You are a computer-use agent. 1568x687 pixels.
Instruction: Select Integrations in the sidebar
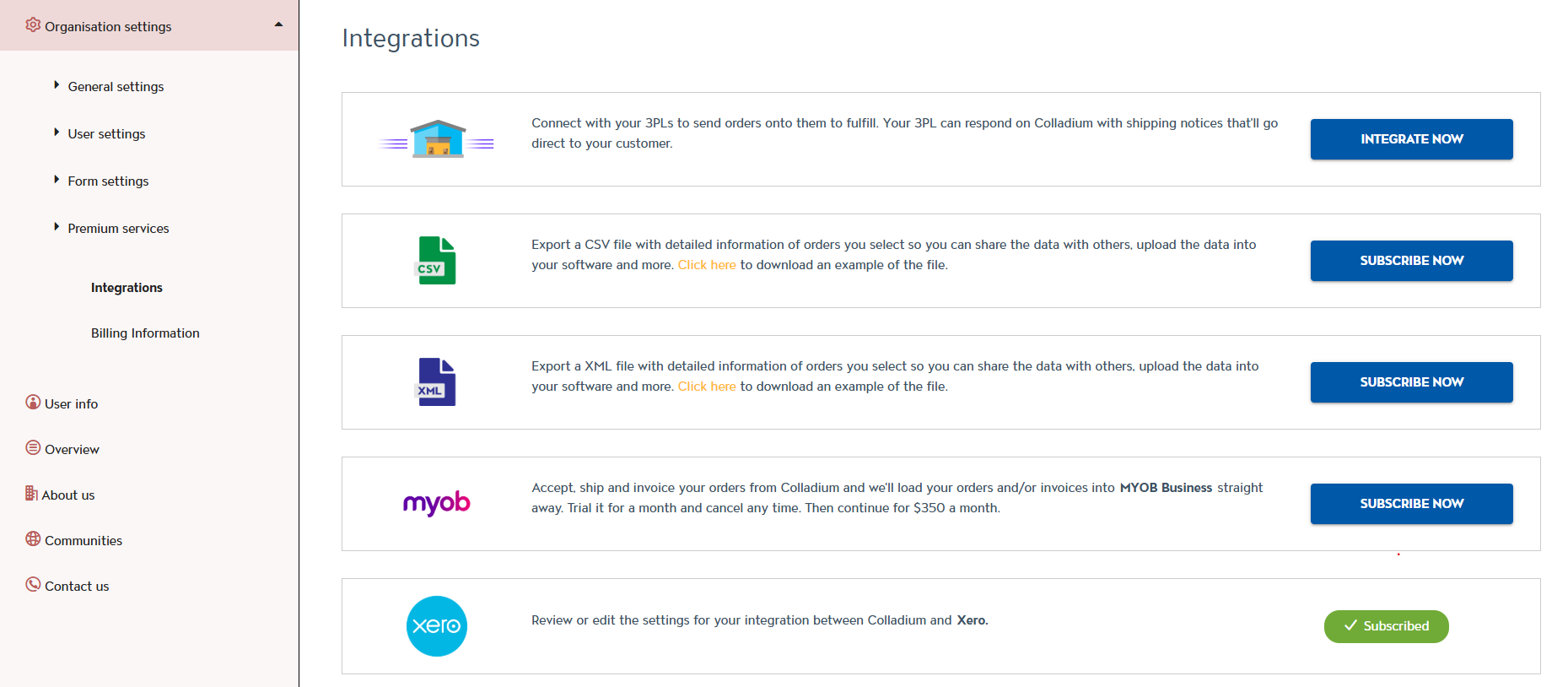(x=127, y=288)
